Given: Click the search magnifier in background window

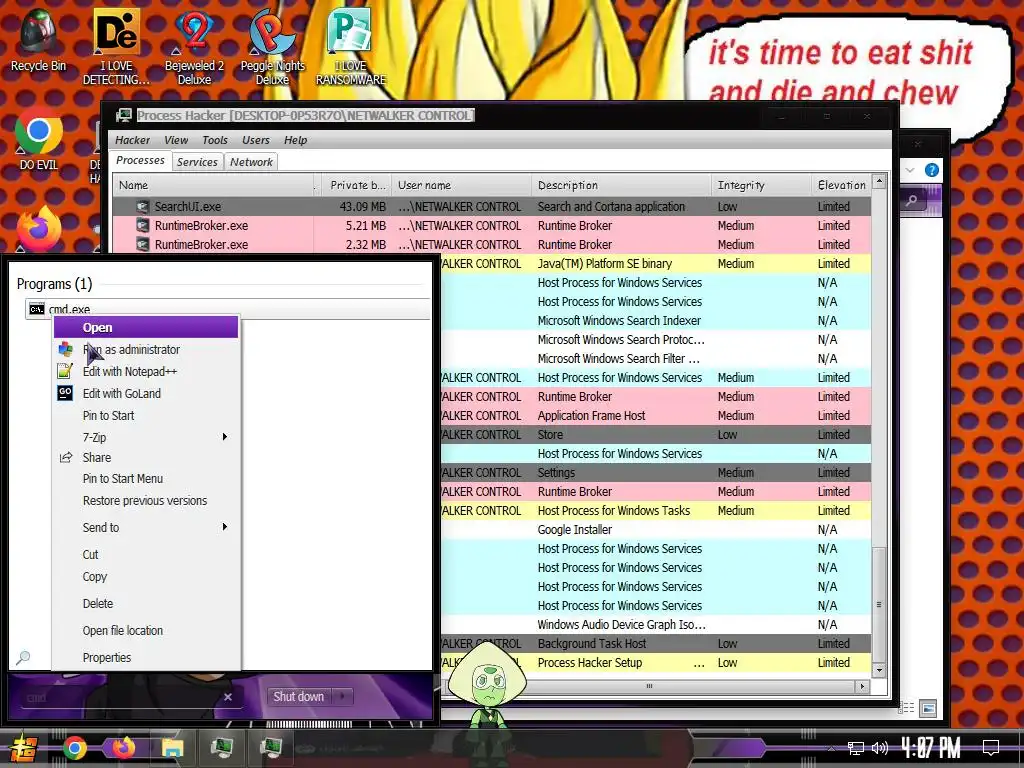Looking at the screenshot, I should coord(912,200).
